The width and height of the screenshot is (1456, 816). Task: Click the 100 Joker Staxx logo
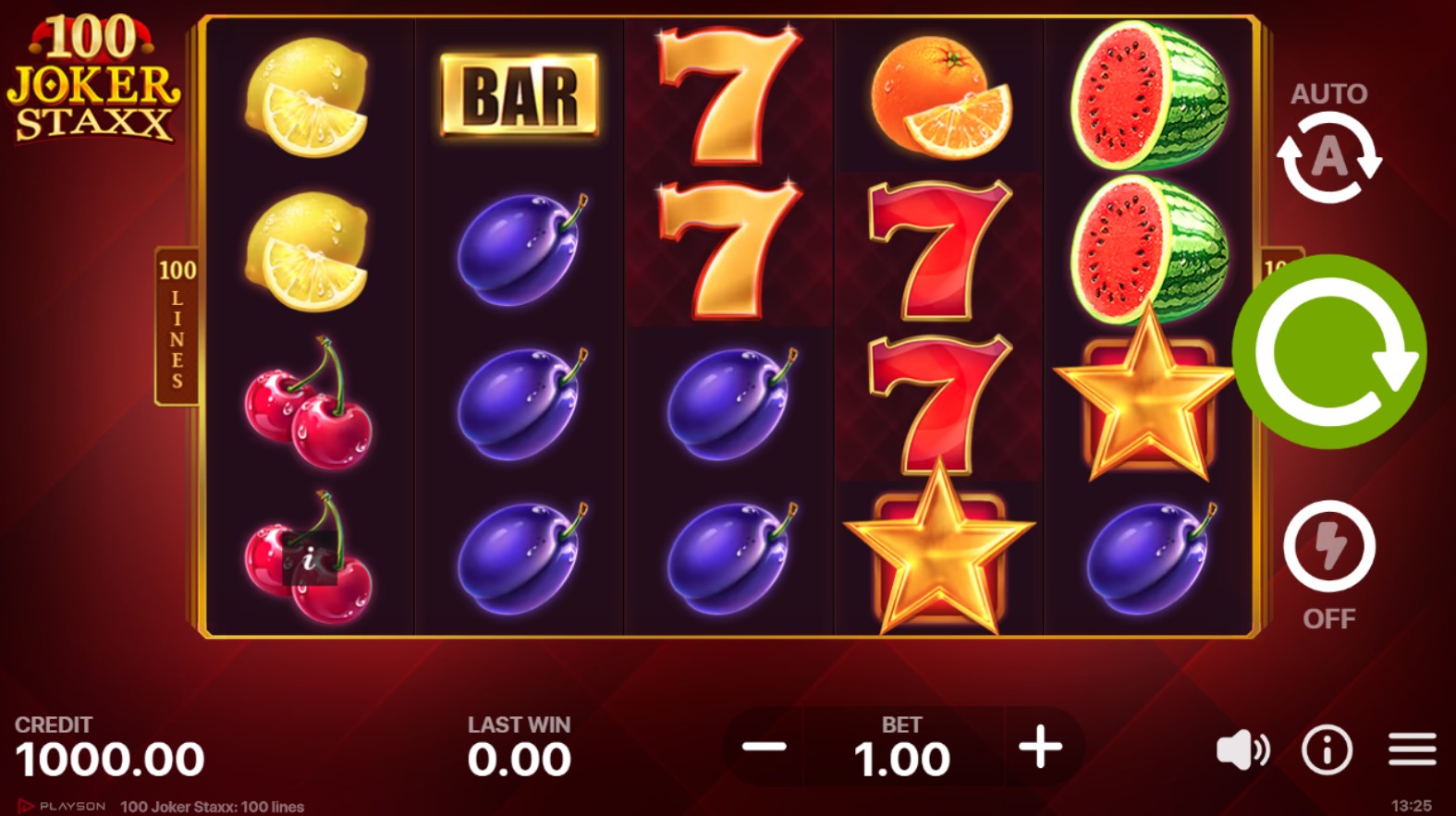point(92,79)
